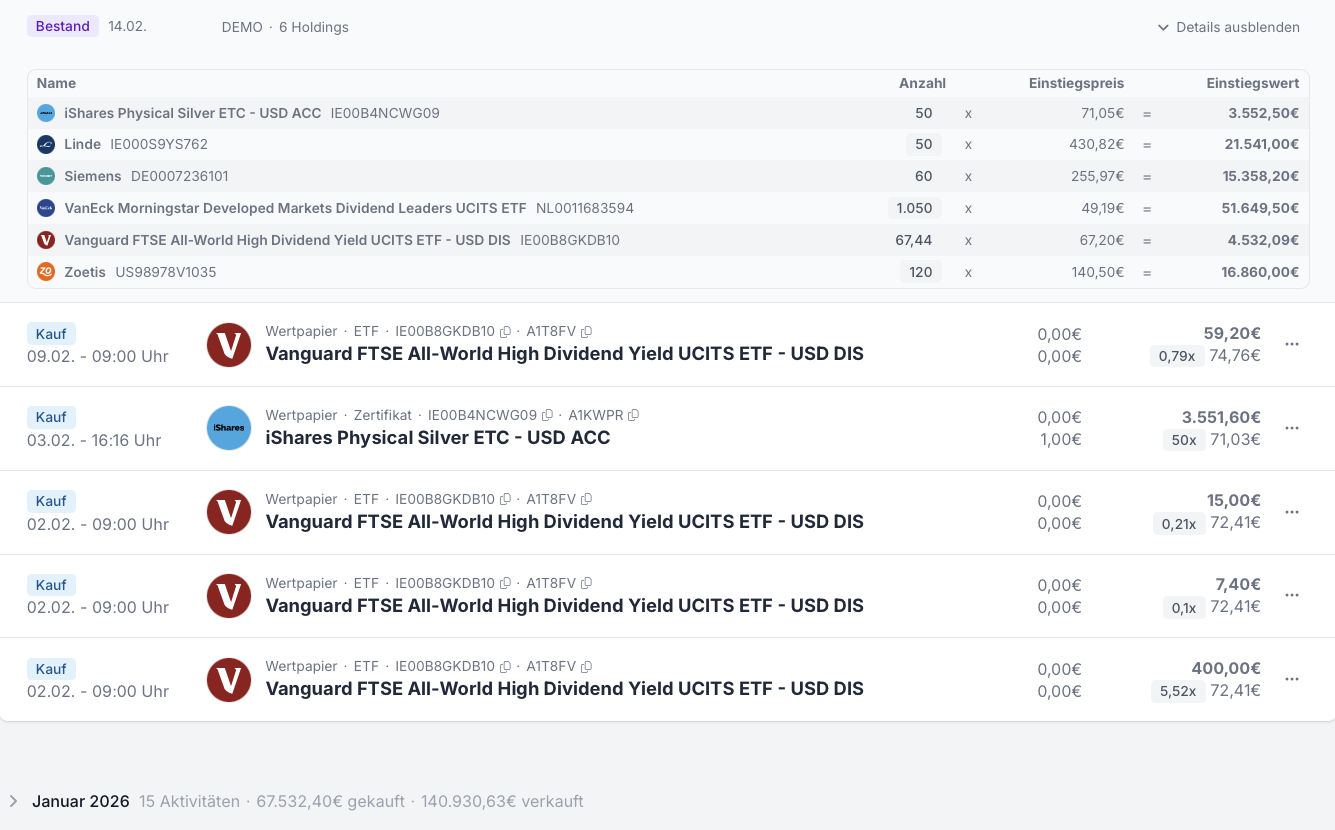Expand the Januar 2026 activities group
1335x830 pixels.
click(x=13, y=801)
